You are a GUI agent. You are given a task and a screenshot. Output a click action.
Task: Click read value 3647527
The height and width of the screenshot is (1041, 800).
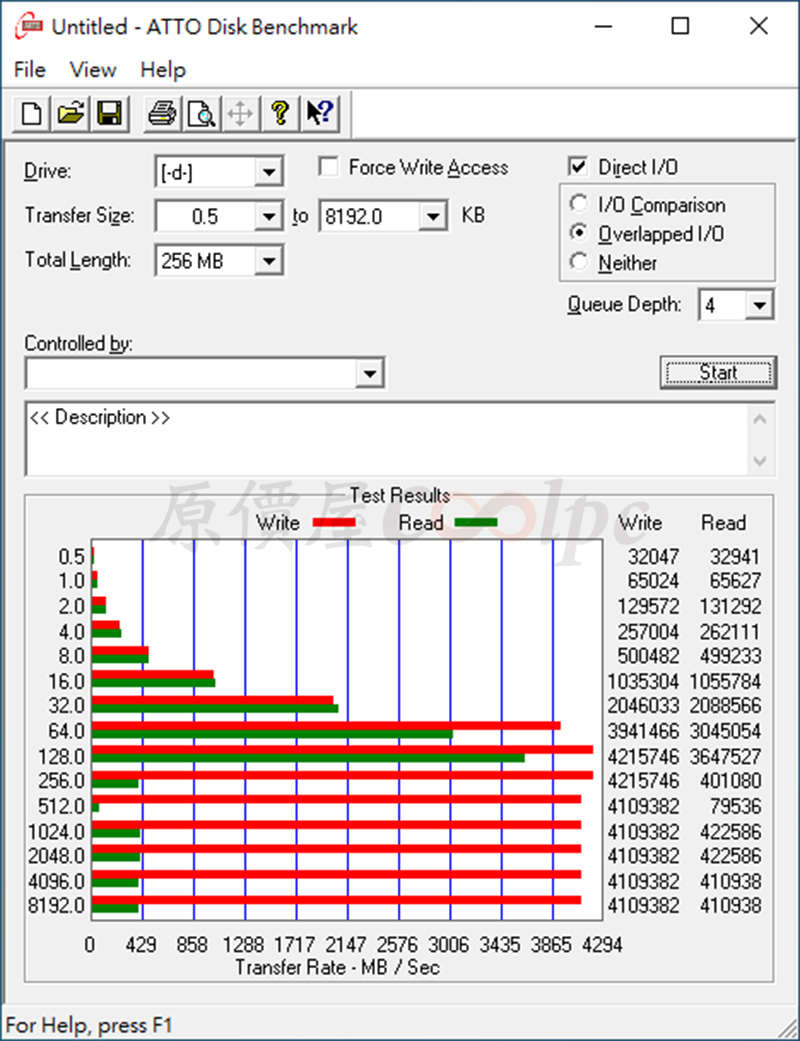[x=725, y=756]
